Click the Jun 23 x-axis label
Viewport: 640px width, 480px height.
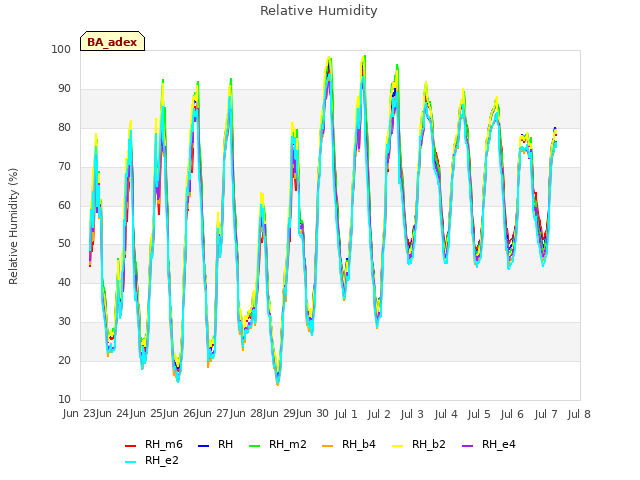point(79,414)
